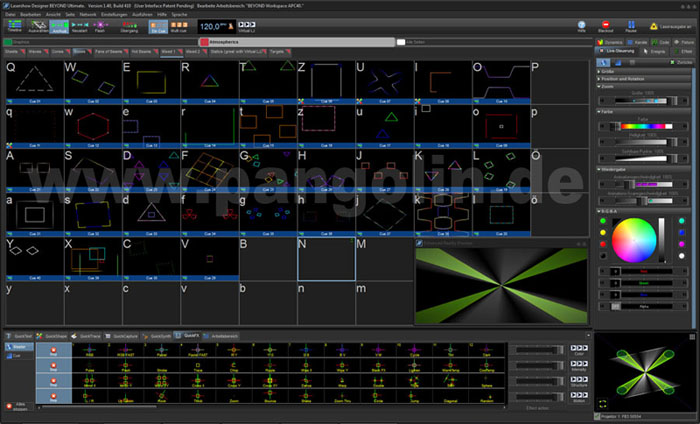This screenshot has width=700, height=424.
Task: Trigger cue w red hexagon
Action: tap(93, 125)
